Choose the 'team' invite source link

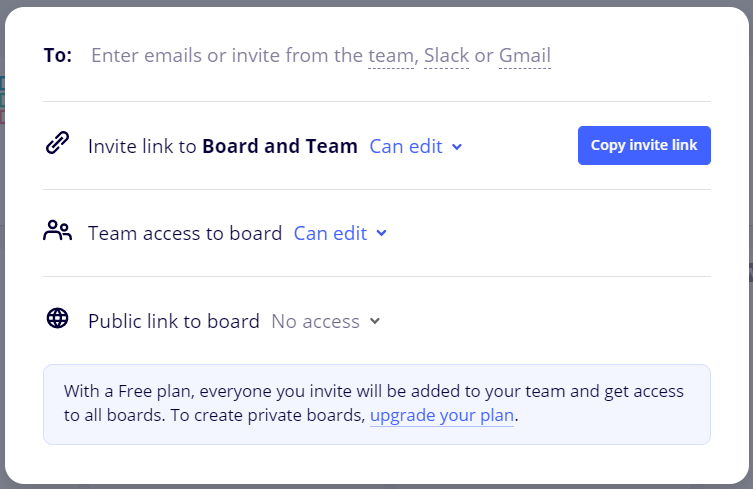[x=391, y=56]
